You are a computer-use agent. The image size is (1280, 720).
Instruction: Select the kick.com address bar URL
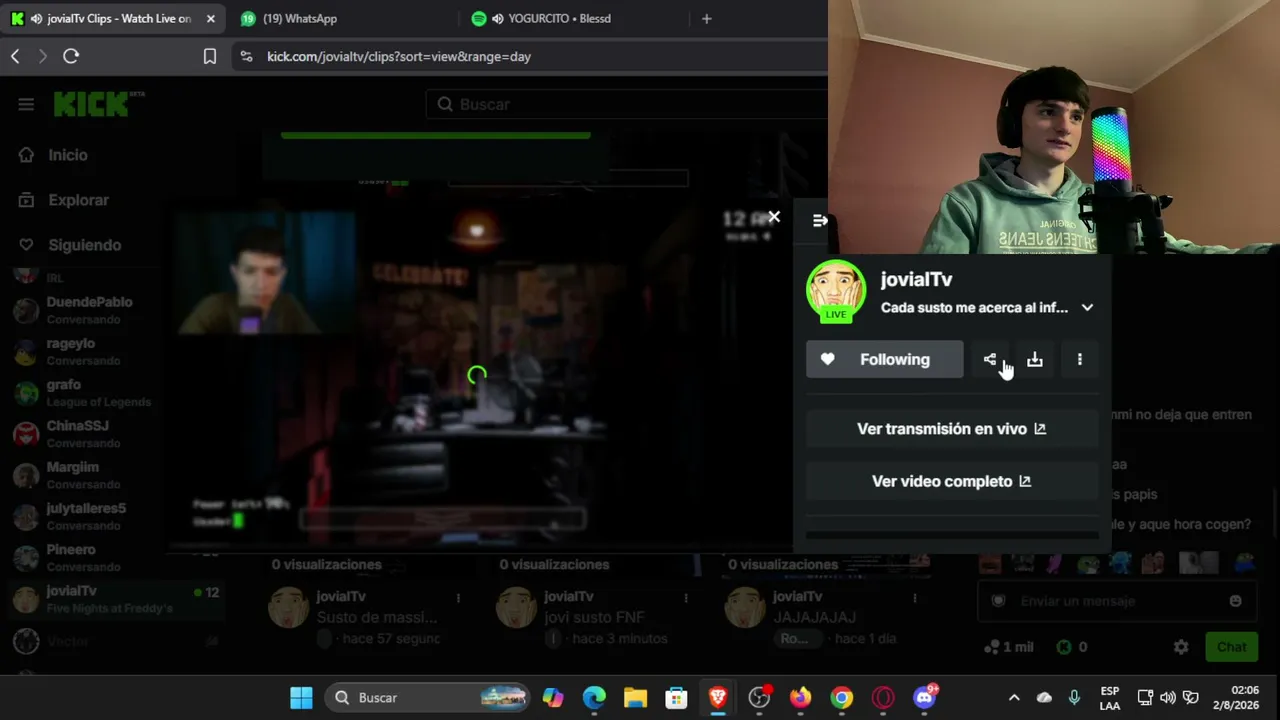[399, 57]
